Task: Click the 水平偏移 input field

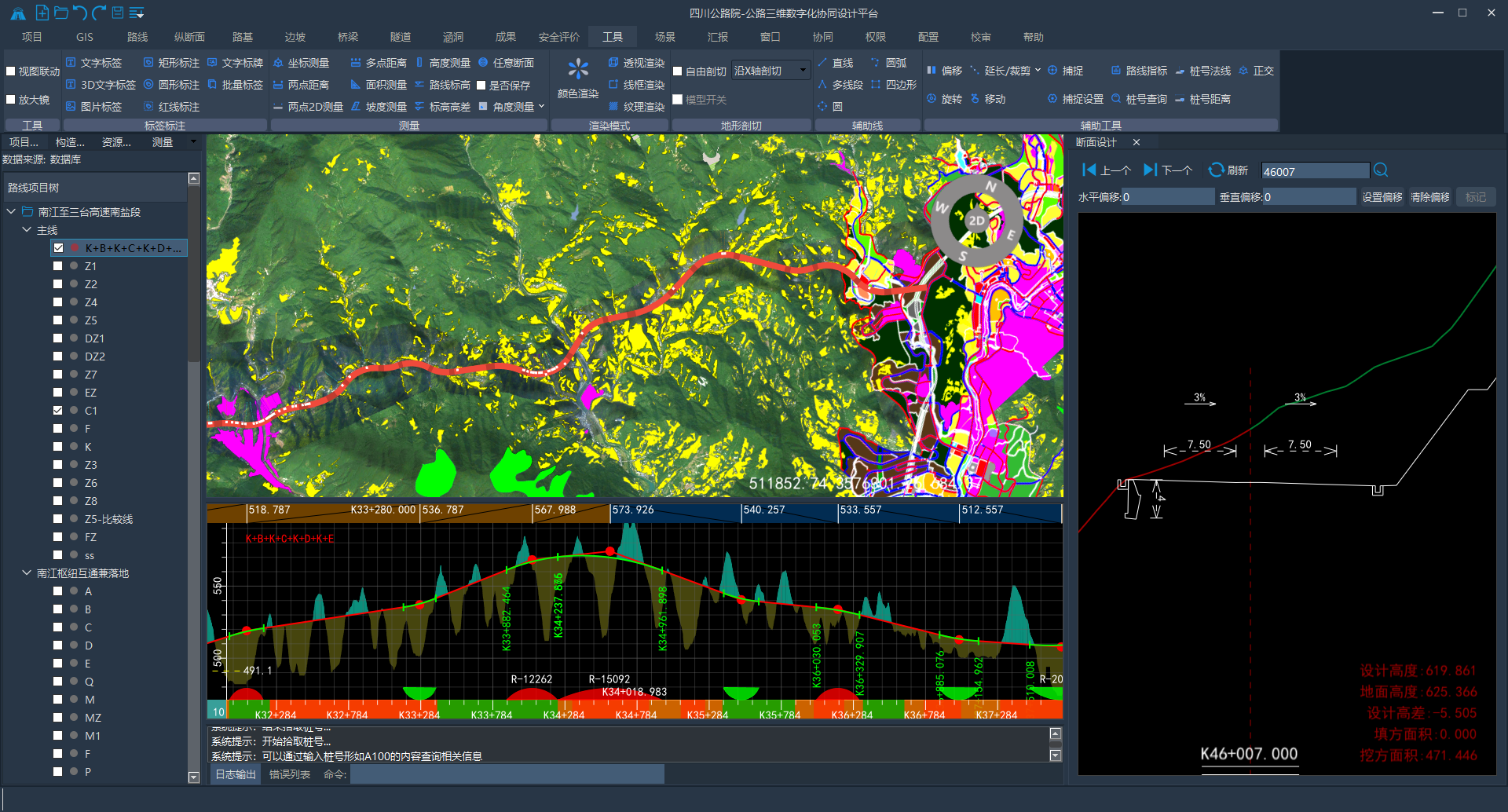Action: 1167,197
